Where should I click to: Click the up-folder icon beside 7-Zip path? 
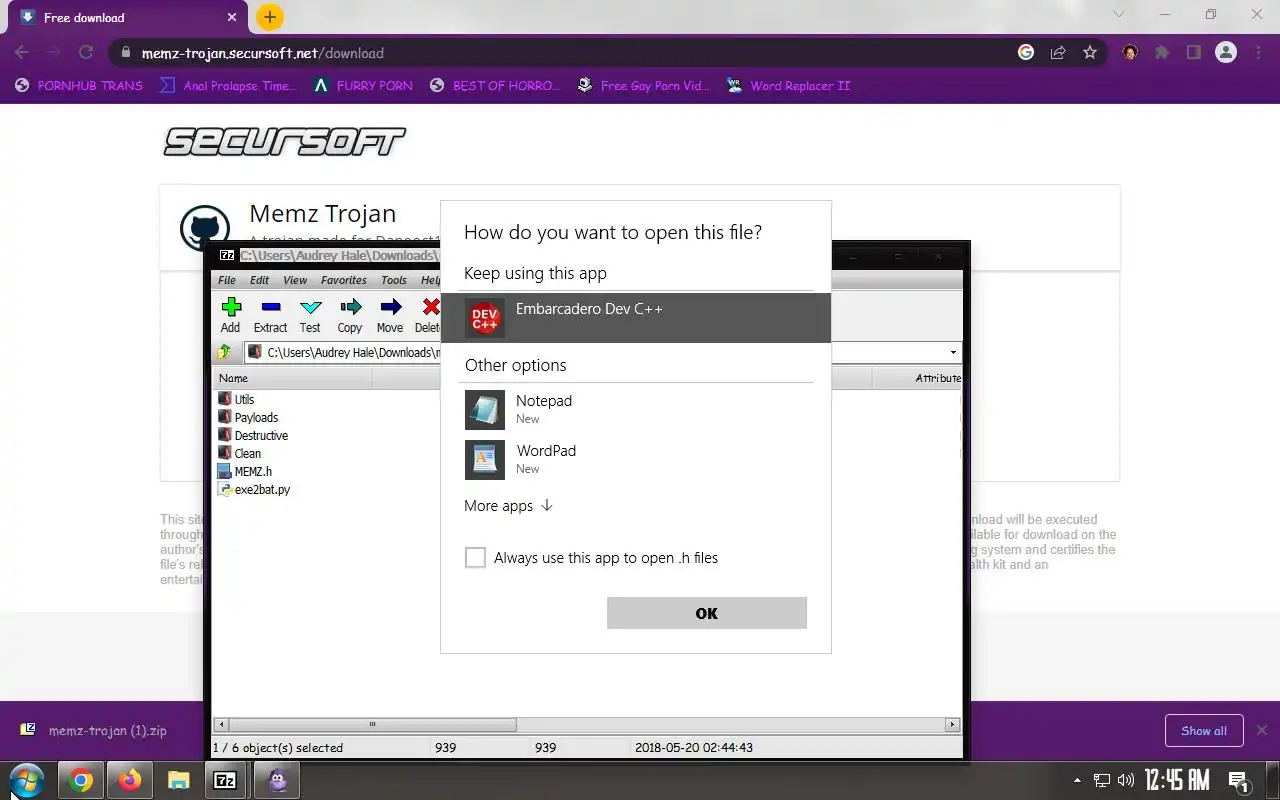point(225,352)
